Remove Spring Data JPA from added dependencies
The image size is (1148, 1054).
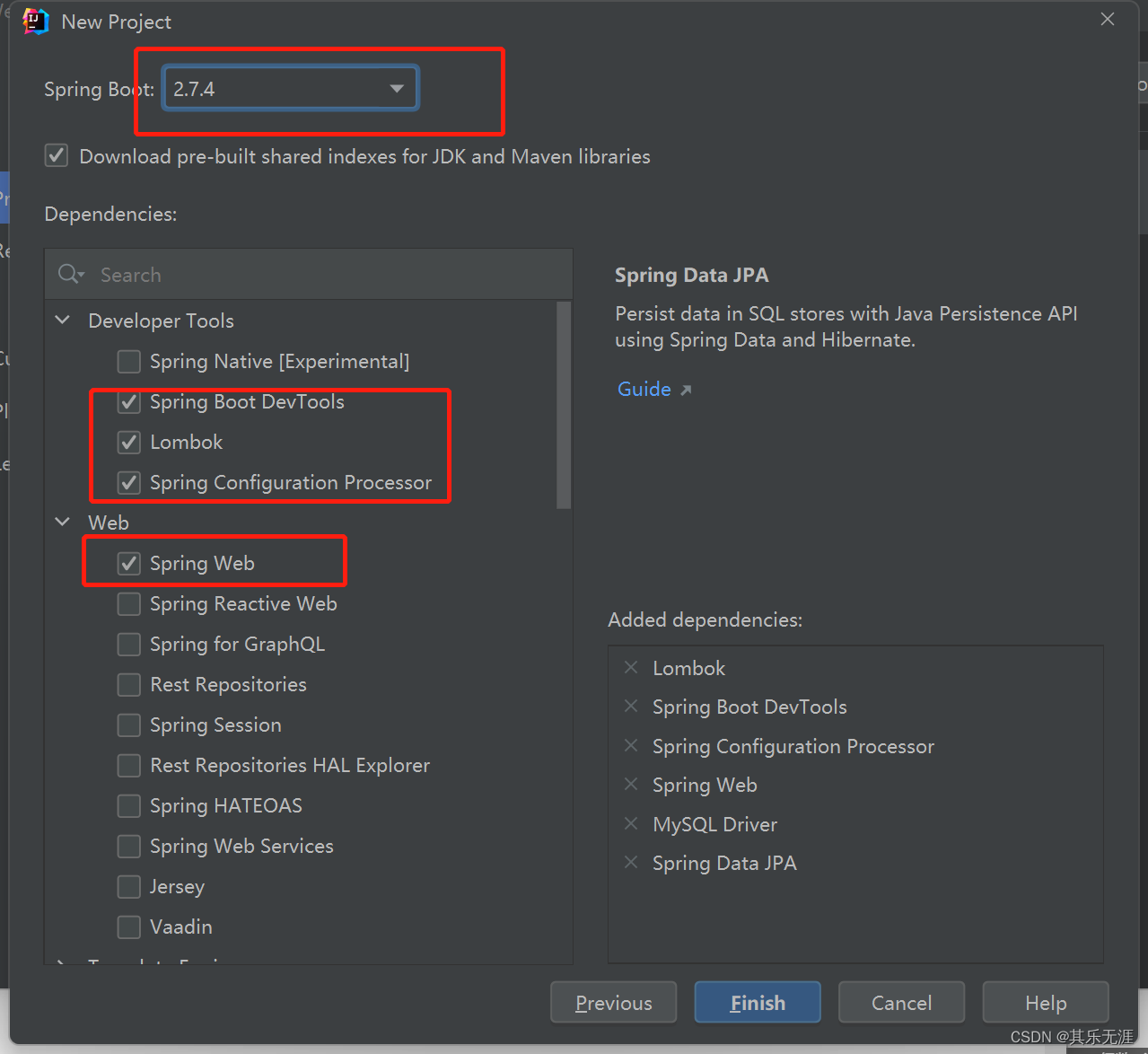(x=631, y=862)
